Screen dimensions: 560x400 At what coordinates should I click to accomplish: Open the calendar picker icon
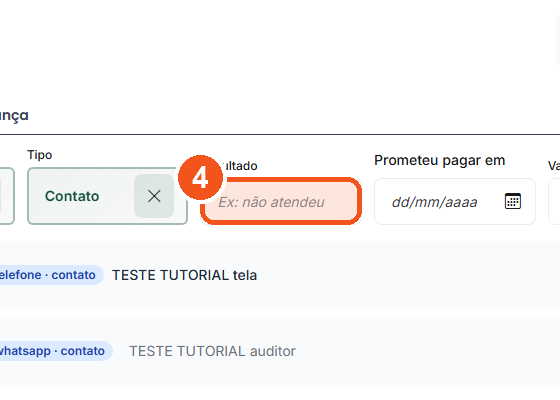click(x=513, y=201)
